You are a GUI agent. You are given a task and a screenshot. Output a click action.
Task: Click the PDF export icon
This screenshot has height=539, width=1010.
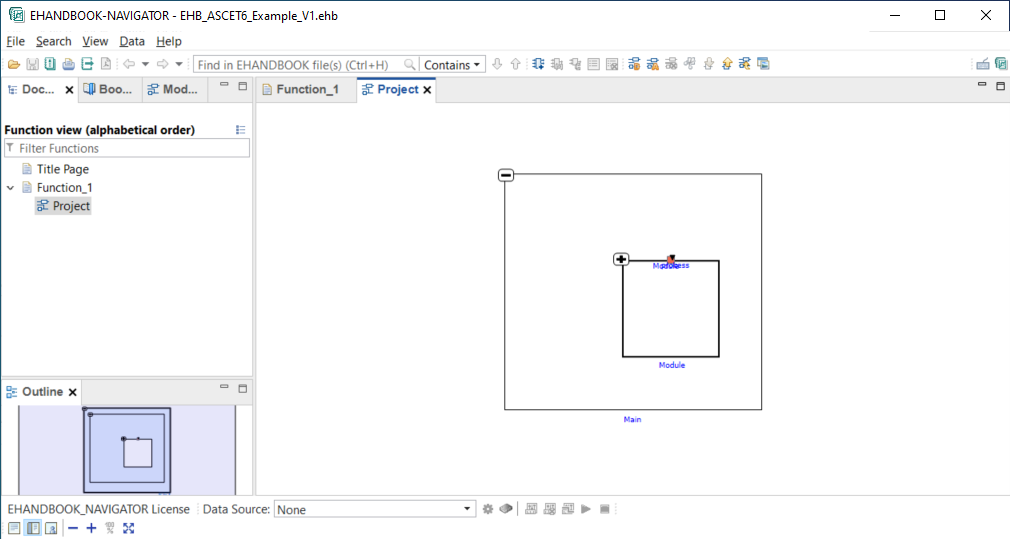coord(105,64)
